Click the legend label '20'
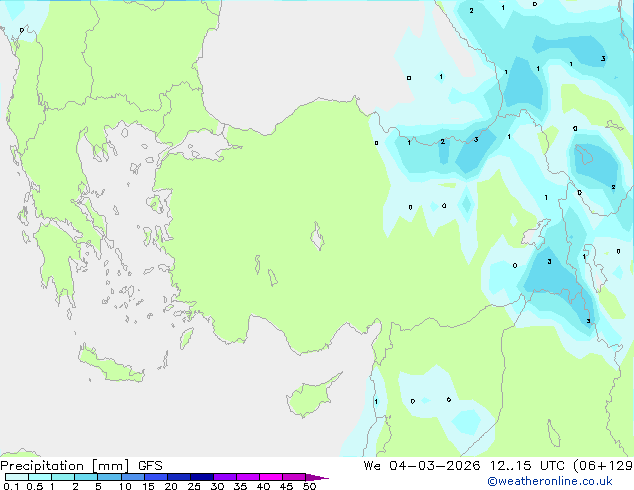This screenshot has height=490, width=634. point(171,486)
